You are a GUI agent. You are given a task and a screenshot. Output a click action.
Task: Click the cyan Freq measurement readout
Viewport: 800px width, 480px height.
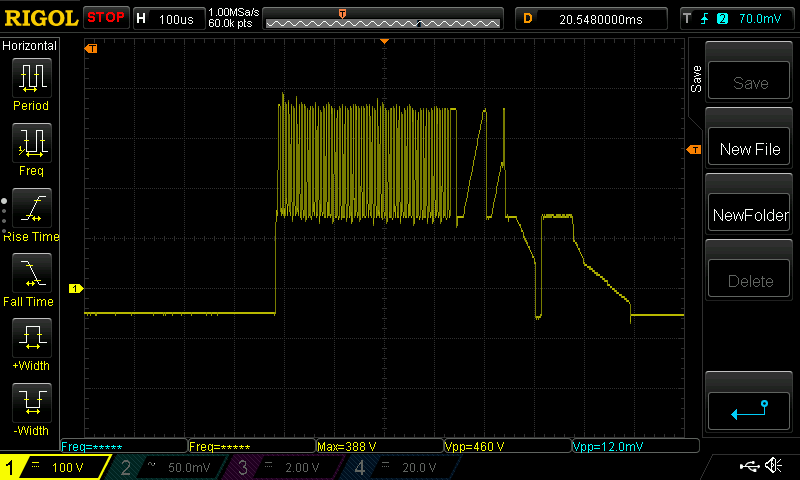92,447
